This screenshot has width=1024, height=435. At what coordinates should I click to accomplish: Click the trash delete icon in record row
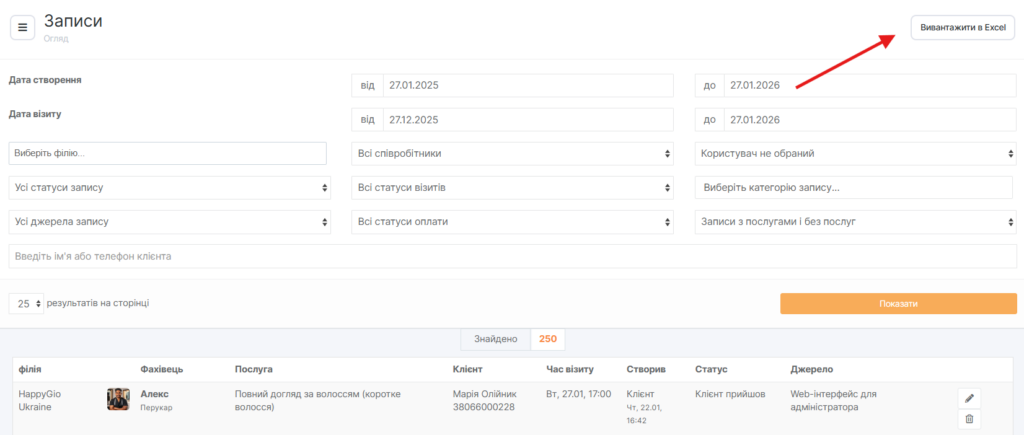coord(968,420)
